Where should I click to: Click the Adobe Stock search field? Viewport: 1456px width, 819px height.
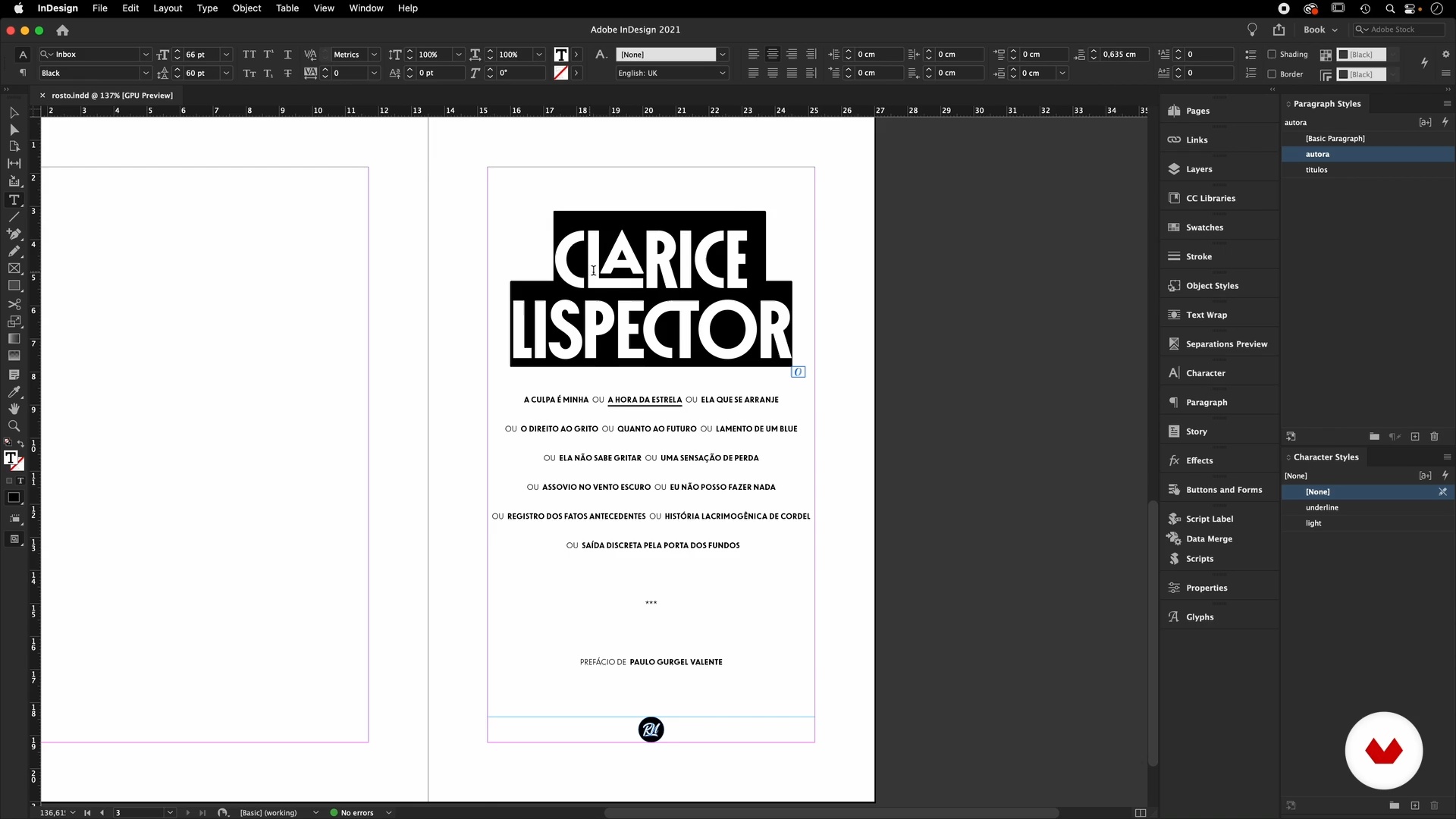pos(1399,30)
